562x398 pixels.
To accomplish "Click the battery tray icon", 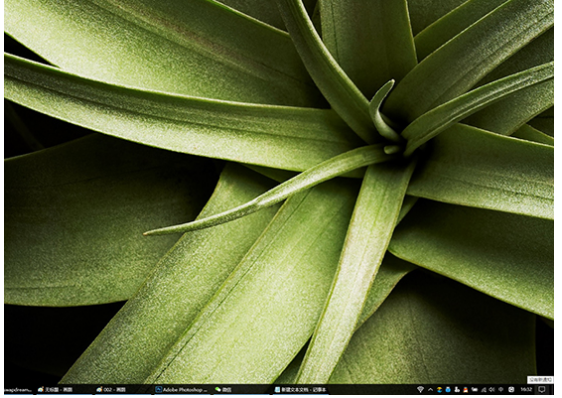I will (474, 389).
